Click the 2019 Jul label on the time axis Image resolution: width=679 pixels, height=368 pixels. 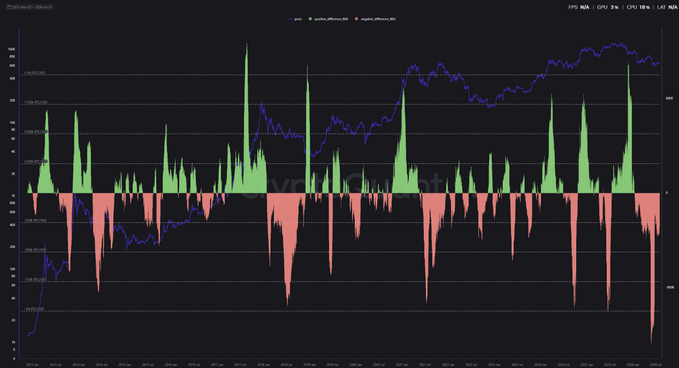coord(333,365)
